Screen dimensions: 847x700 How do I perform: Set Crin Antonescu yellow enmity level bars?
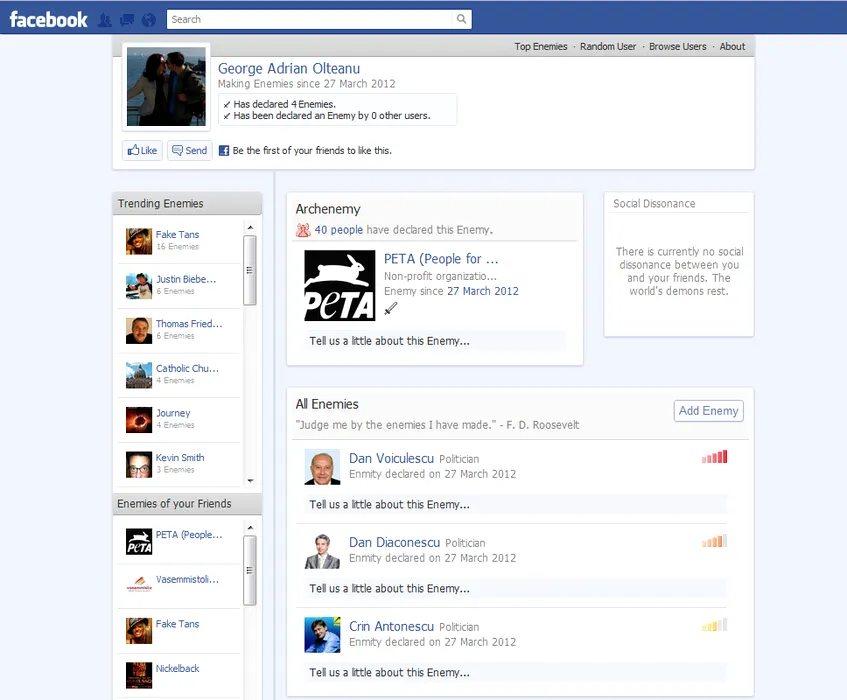[x=715, y=625]
